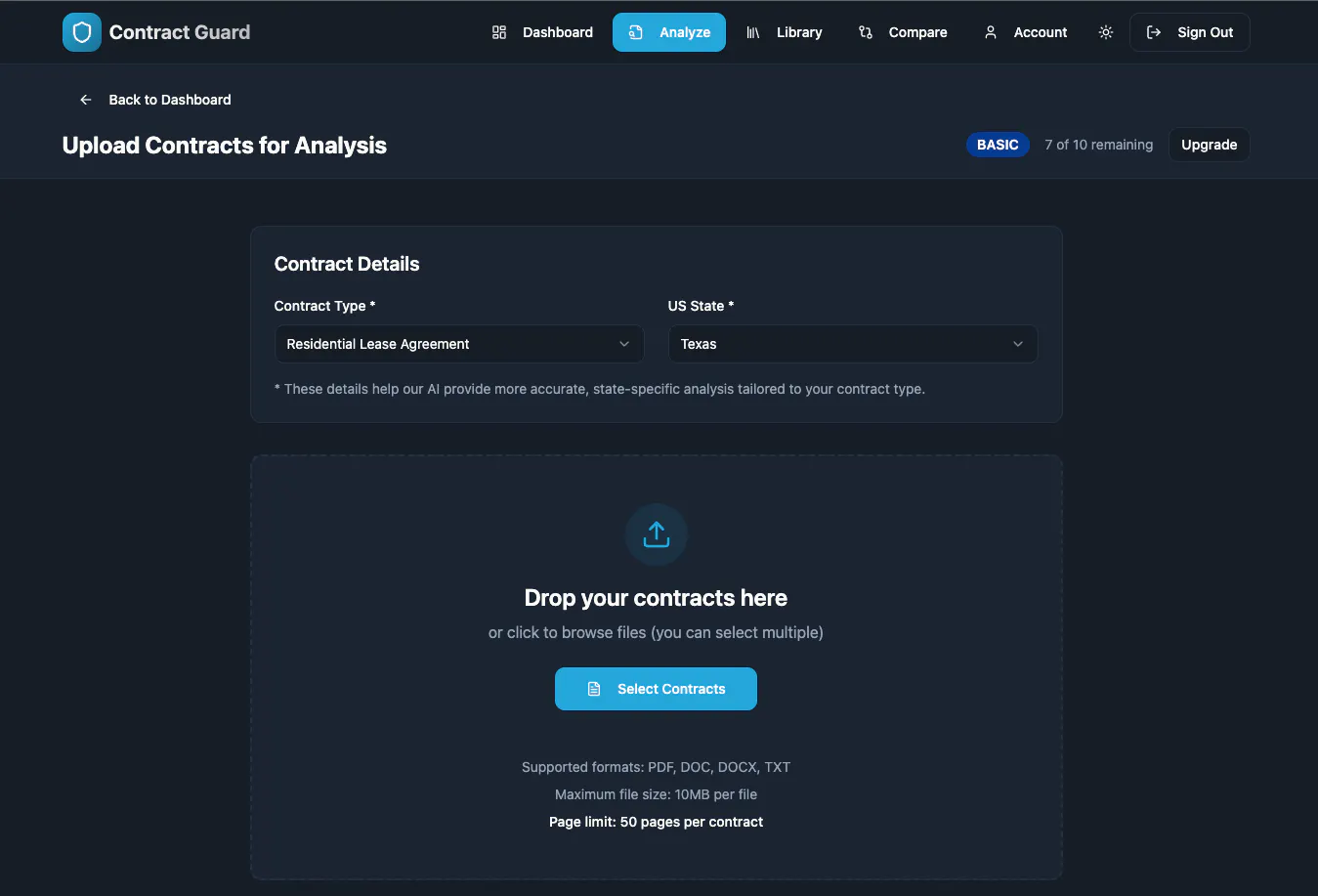The width and height of the screenshot is (1318, 896).
Task: Click the Select Contracts button
Action: pyautogui.click(x=657, y=689)
